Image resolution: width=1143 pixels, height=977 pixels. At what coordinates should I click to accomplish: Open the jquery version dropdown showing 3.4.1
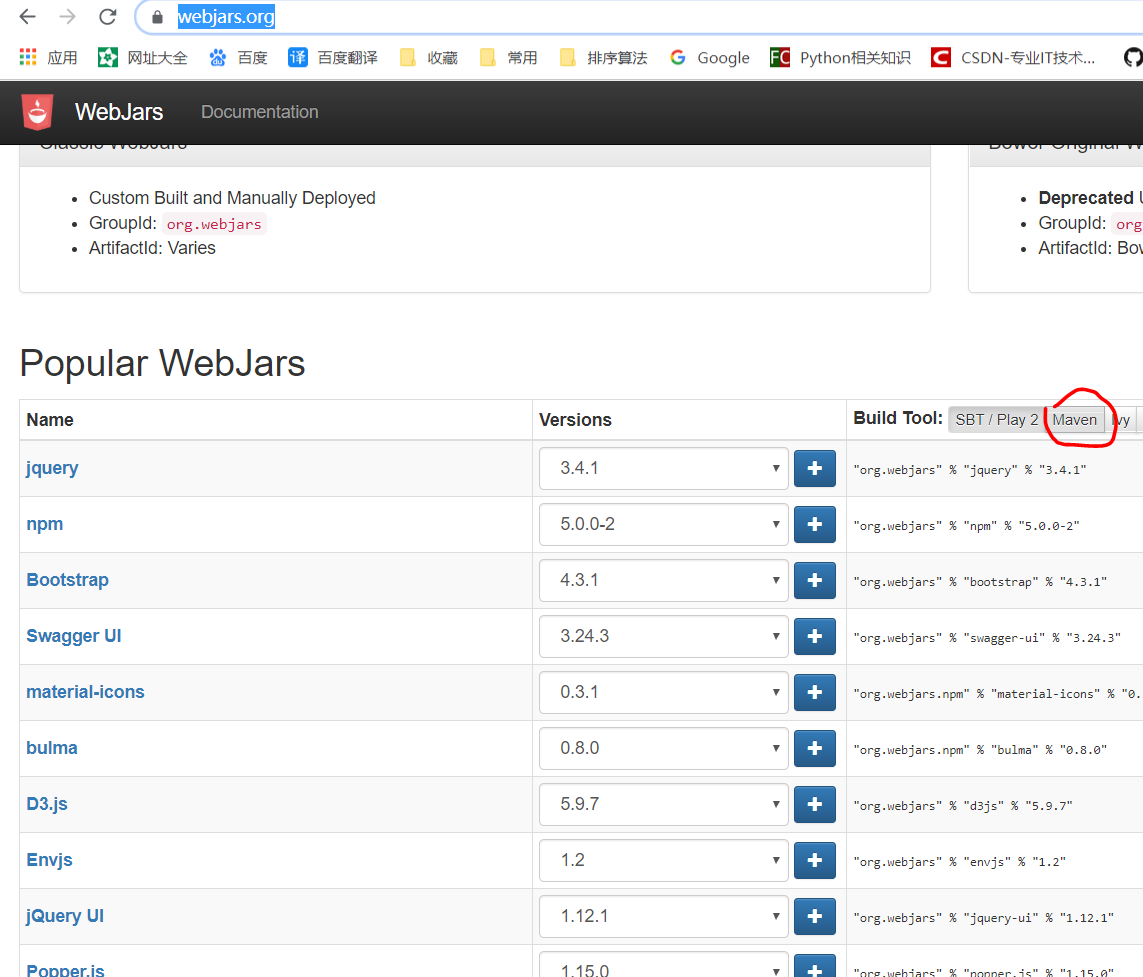pos(664,468)
